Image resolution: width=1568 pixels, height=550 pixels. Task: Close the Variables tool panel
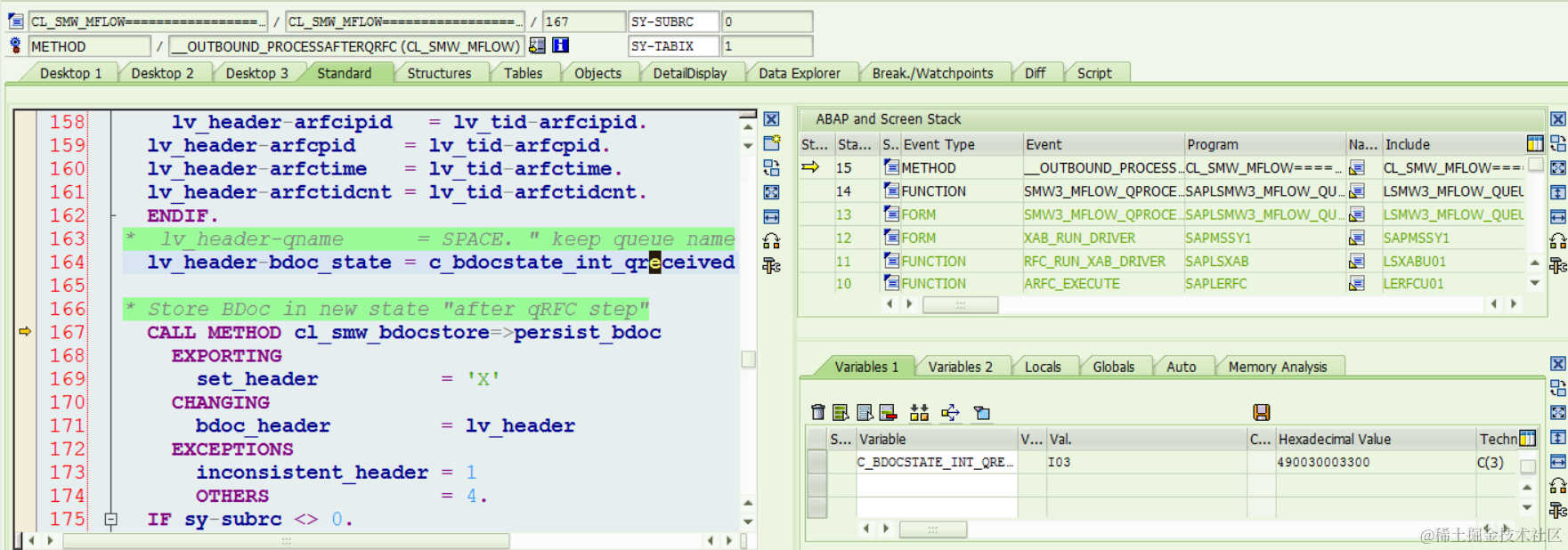point(1558,363)
